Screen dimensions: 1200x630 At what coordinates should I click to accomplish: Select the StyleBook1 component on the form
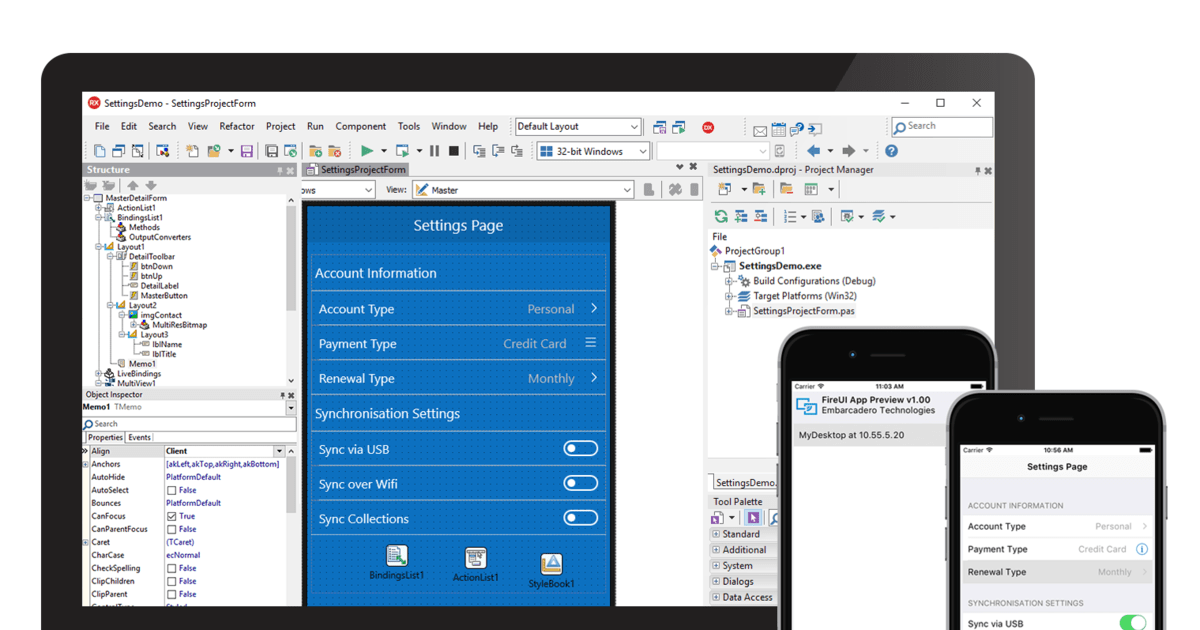click(x=552, y=560)
